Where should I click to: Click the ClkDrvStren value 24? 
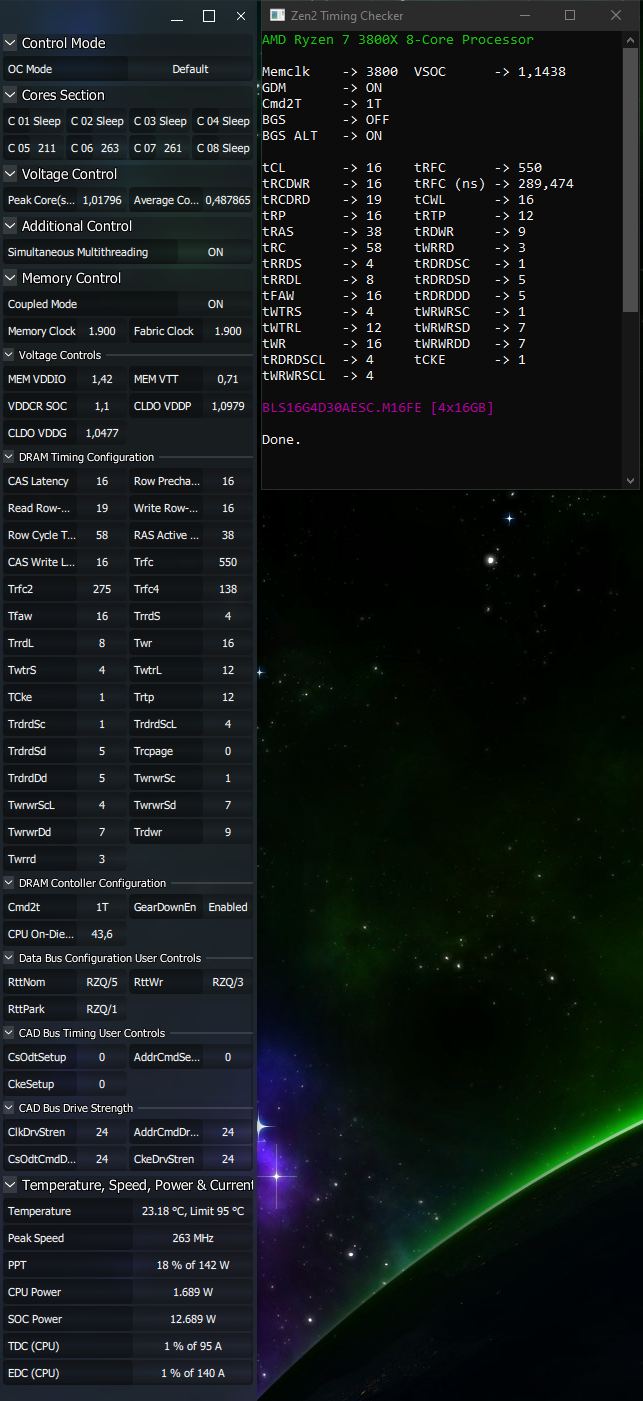[102, 1132]
